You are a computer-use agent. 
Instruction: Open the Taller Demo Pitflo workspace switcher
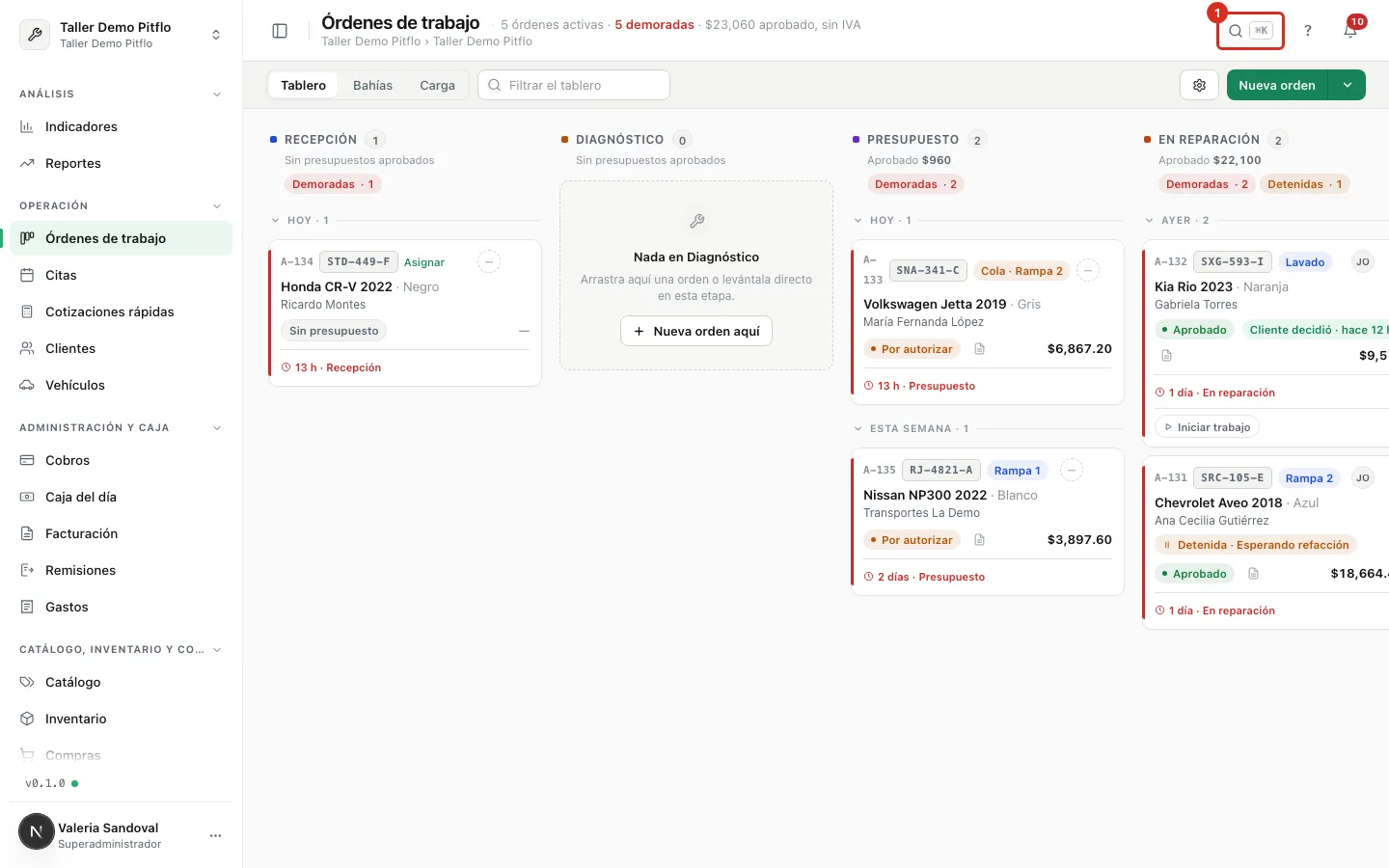(122, 35)
